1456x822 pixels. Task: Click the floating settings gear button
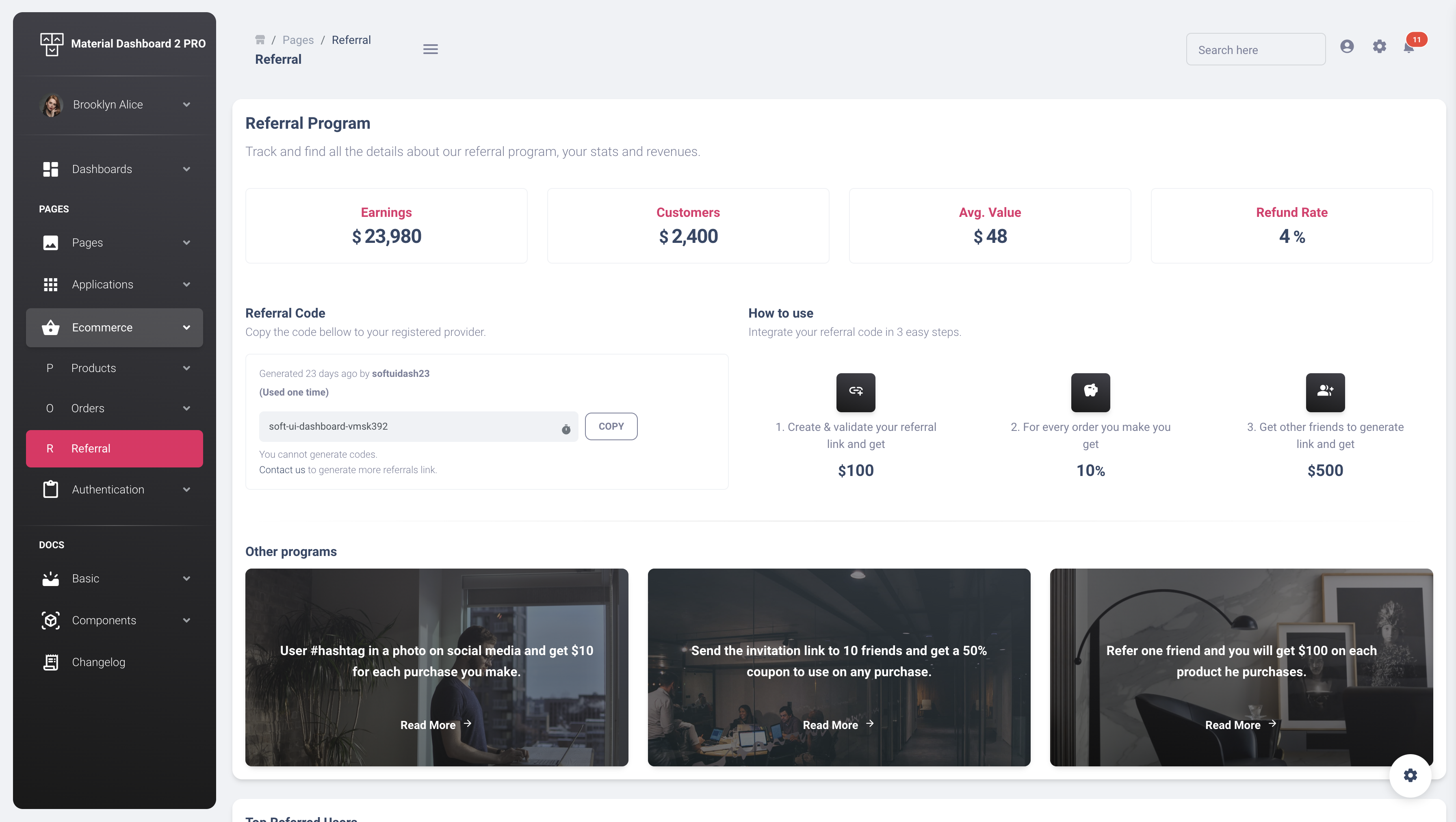pyautogui.click(x=1410, y=775)
